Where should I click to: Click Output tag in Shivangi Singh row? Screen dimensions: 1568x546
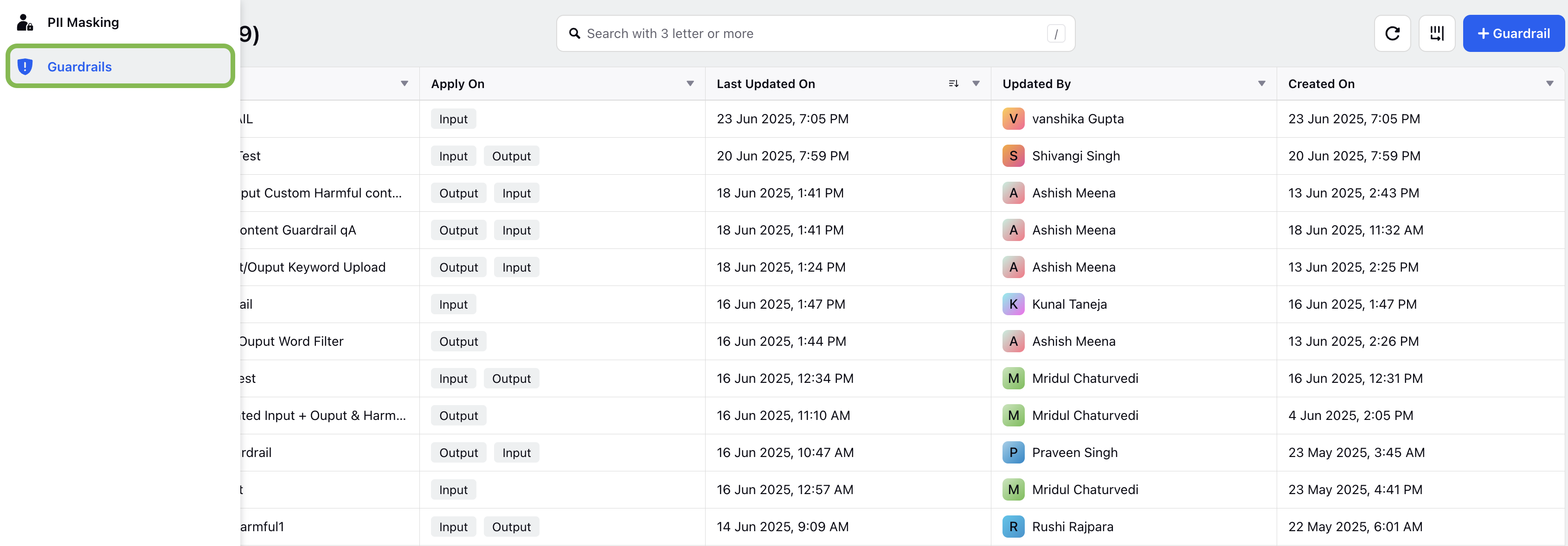(511, 156)
